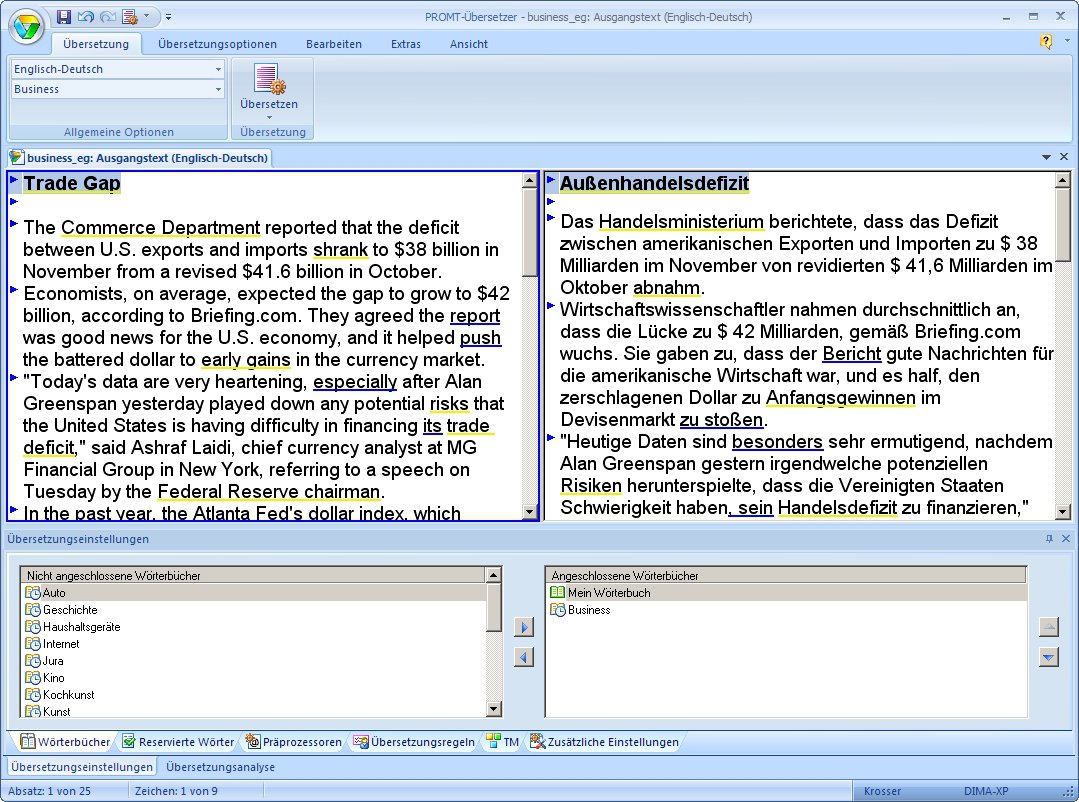1079x802 pixels.
Task: Click the source text pane scroll down arrow
Action: click(529, 511)
